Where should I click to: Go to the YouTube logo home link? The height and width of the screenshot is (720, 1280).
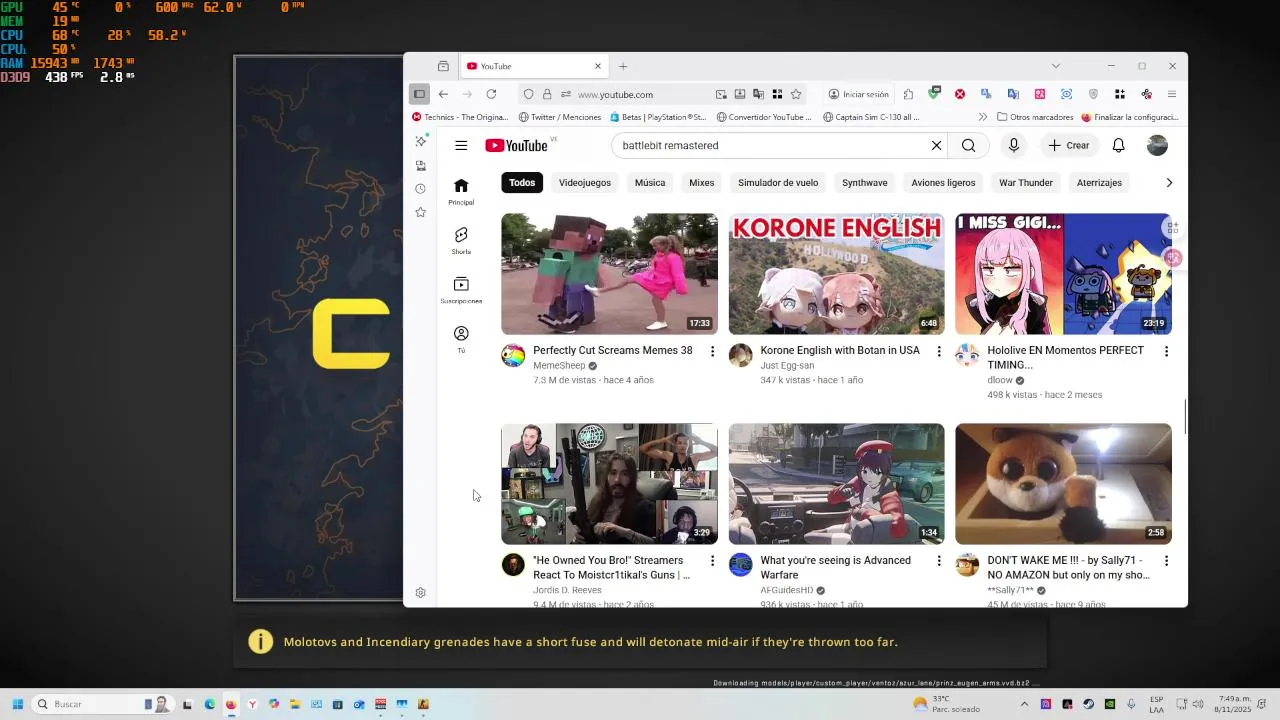coord(516,146)
